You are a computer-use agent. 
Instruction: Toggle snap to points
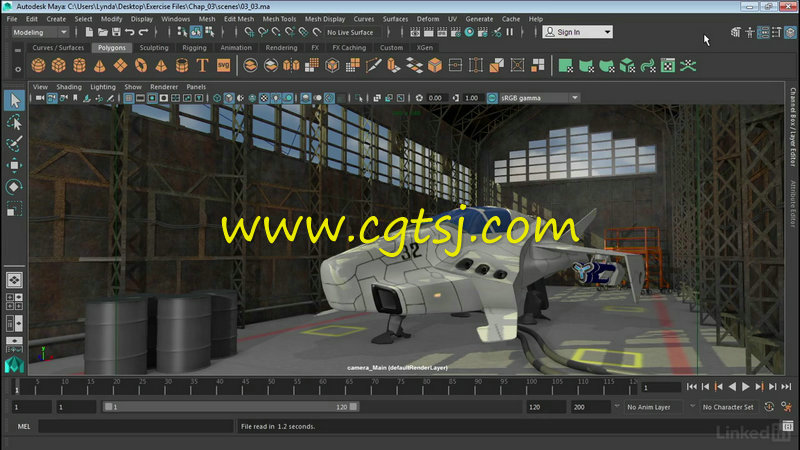[x=276, y=32]
